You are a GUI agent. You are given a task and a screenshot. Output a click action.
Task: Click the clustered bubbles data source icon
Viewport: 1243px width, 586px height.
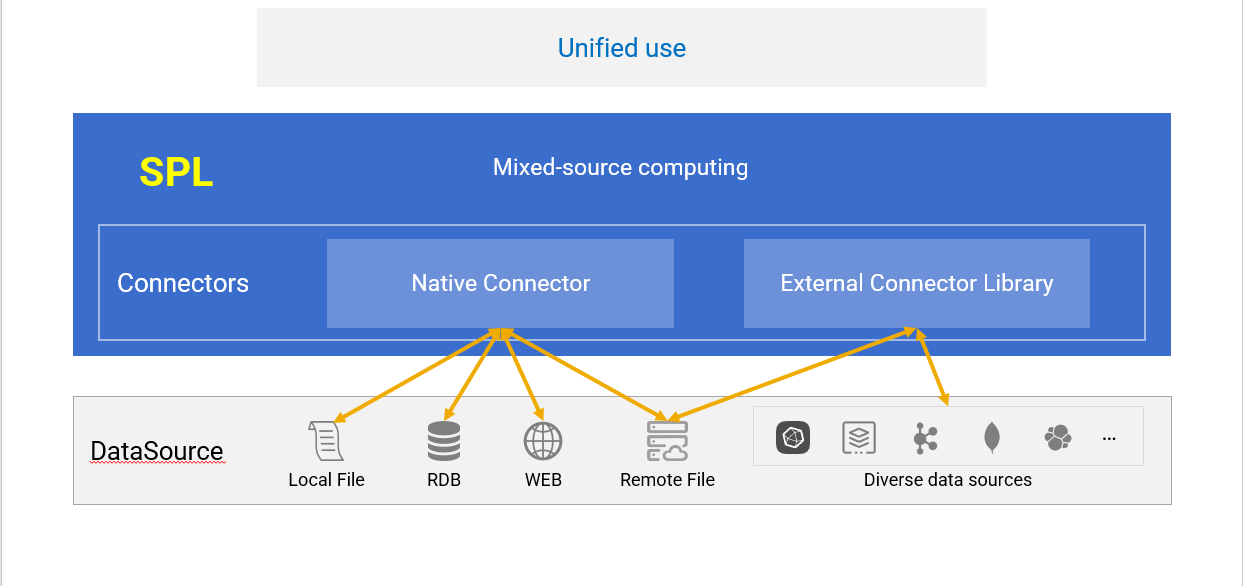coord(1057,437)
